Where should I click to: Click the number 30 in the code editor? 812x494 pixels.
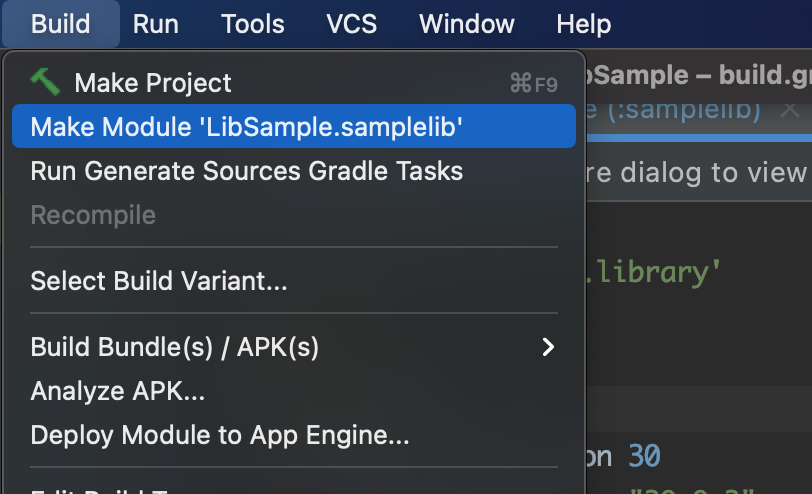click(x=644, y=457)
